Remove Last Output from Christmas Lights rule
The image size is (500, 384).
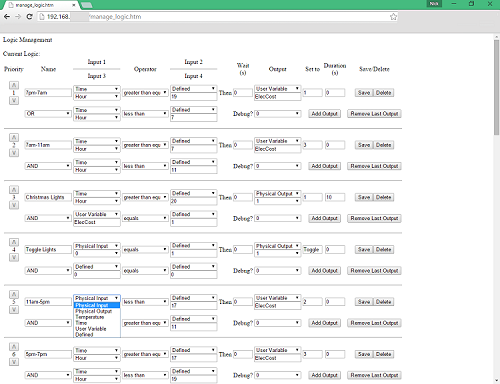[374, 218]
